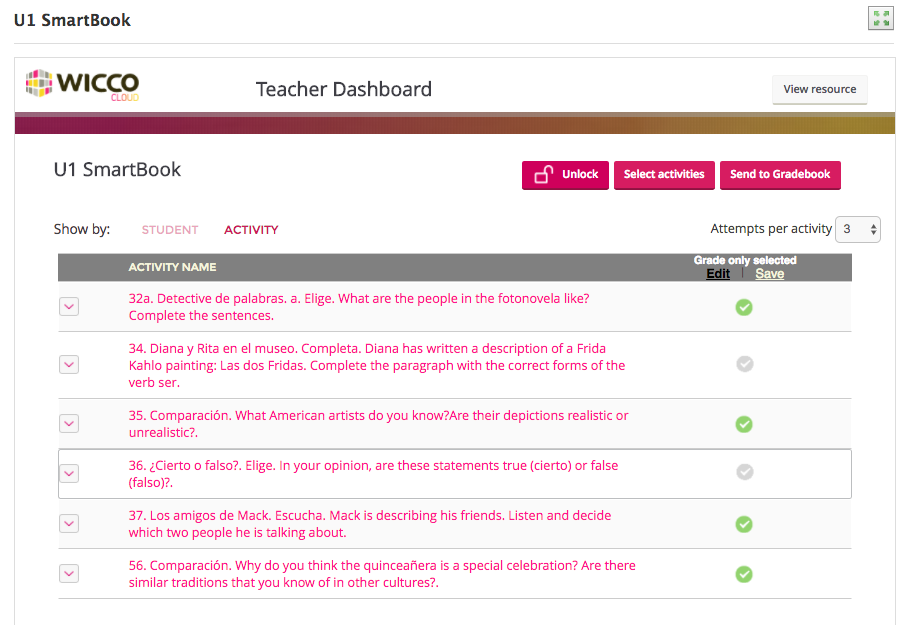
Task: Click the fullscreen expand icon at top right
Action: [881, 18]
